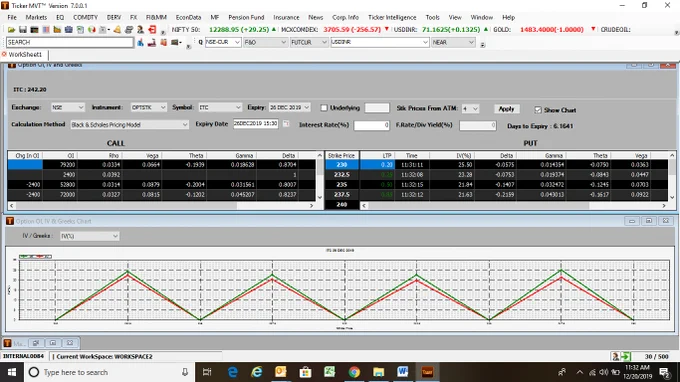Open the Ticker Intelligence menu
This screenshot has width=680, height=382.
pyautogui.click(x=392, y=17)
